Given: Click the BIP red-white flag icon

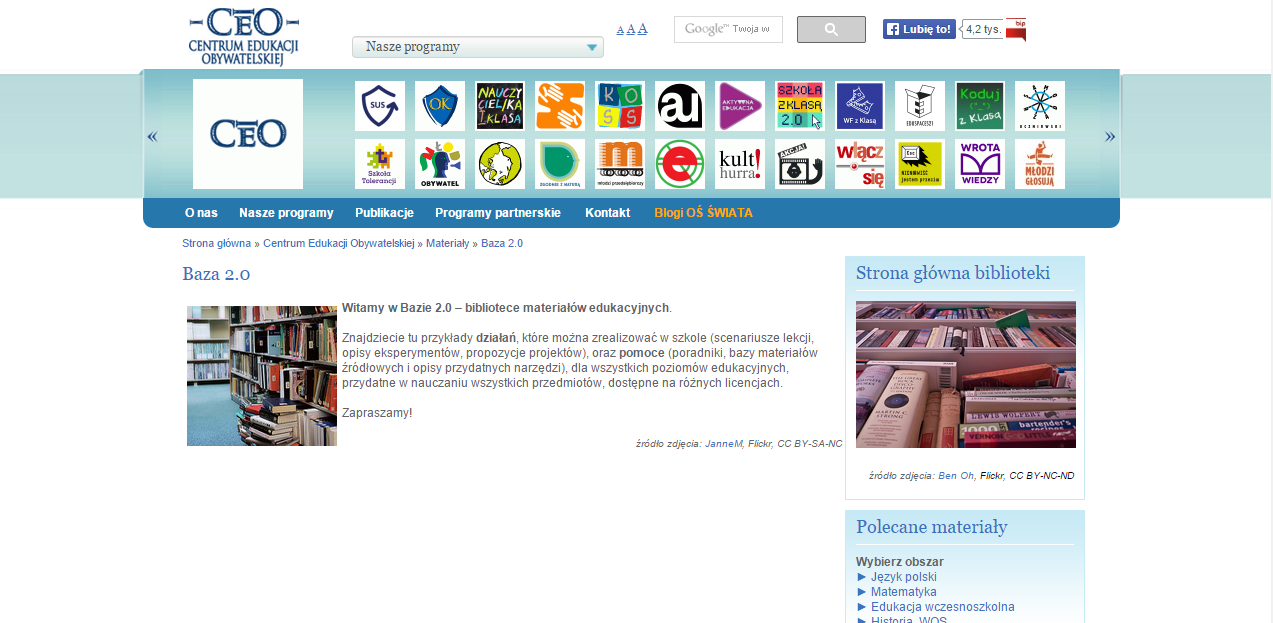Looking at the screenshot, I should [x=1016, y=30].
